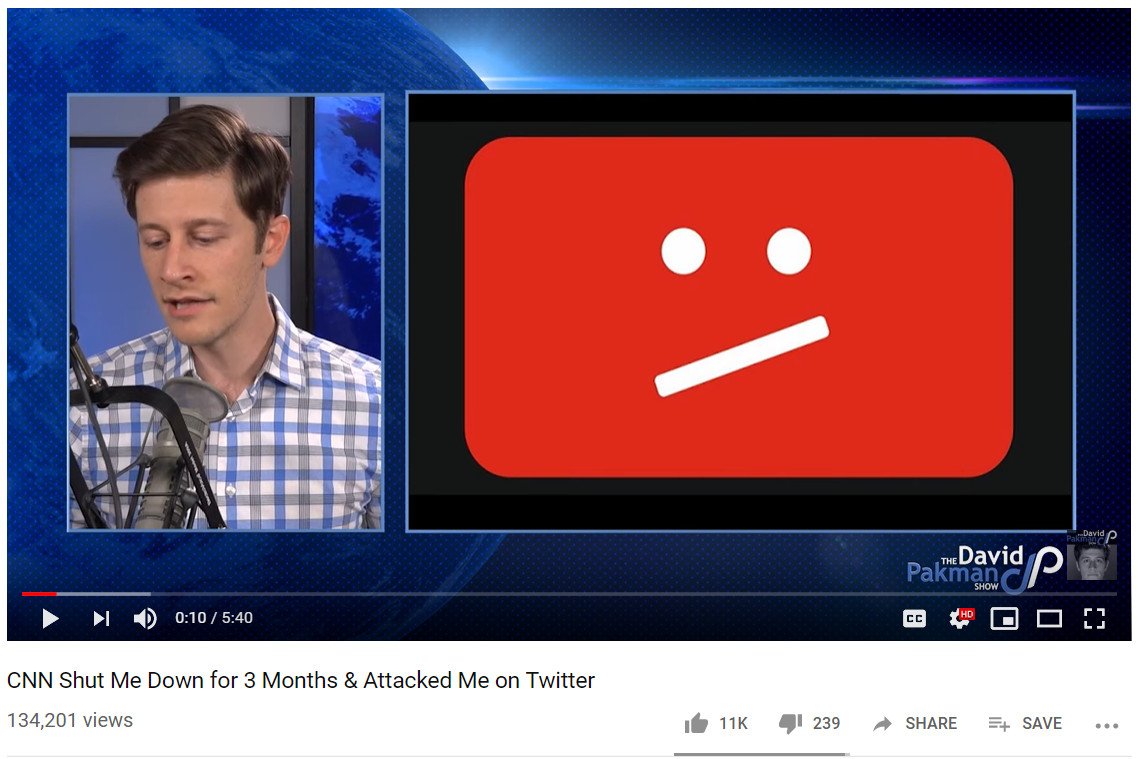Open video quality settings gear
This screenshot has width=1140, height=759.
click(960, 618)
